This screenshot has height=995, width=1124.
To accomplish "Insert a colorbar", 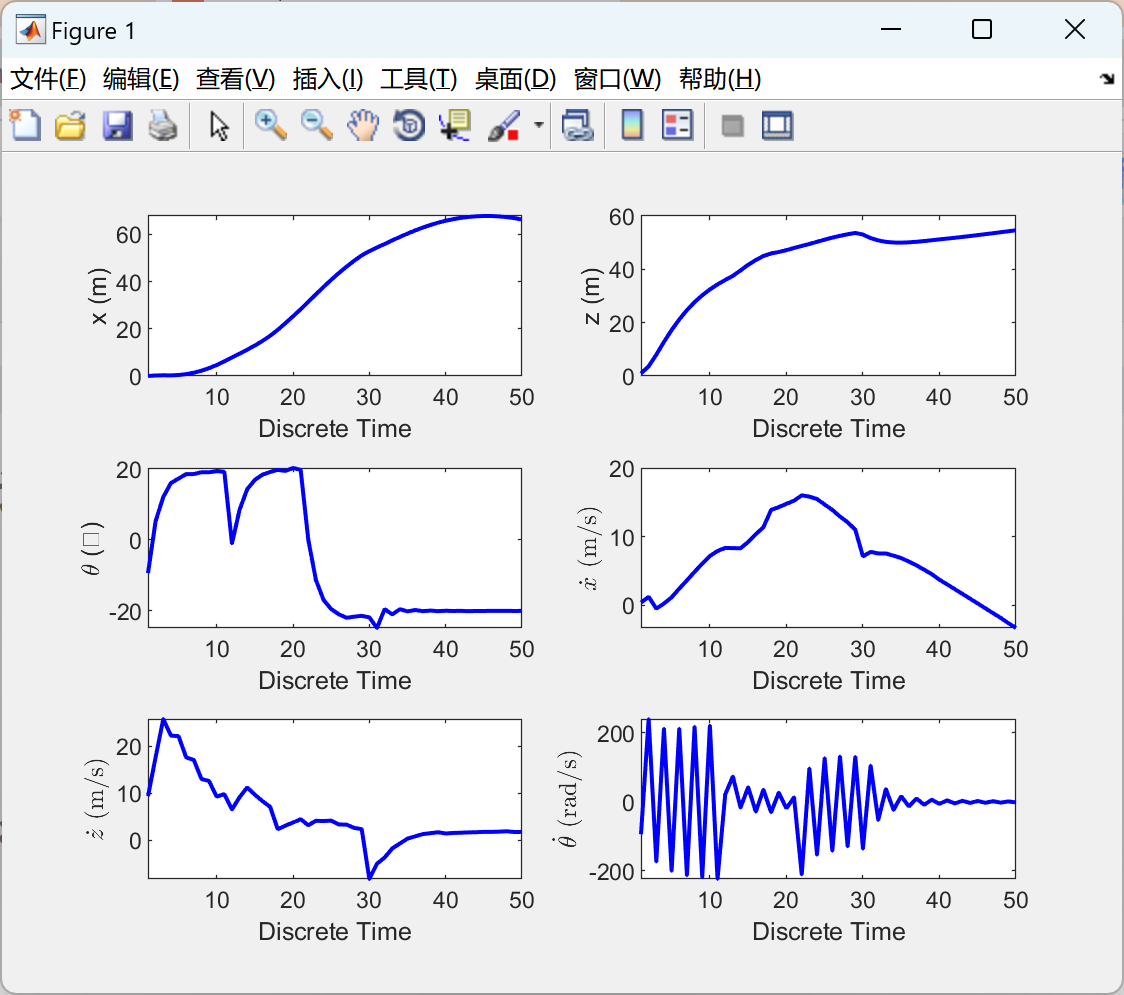I will (x=632, y=125).
